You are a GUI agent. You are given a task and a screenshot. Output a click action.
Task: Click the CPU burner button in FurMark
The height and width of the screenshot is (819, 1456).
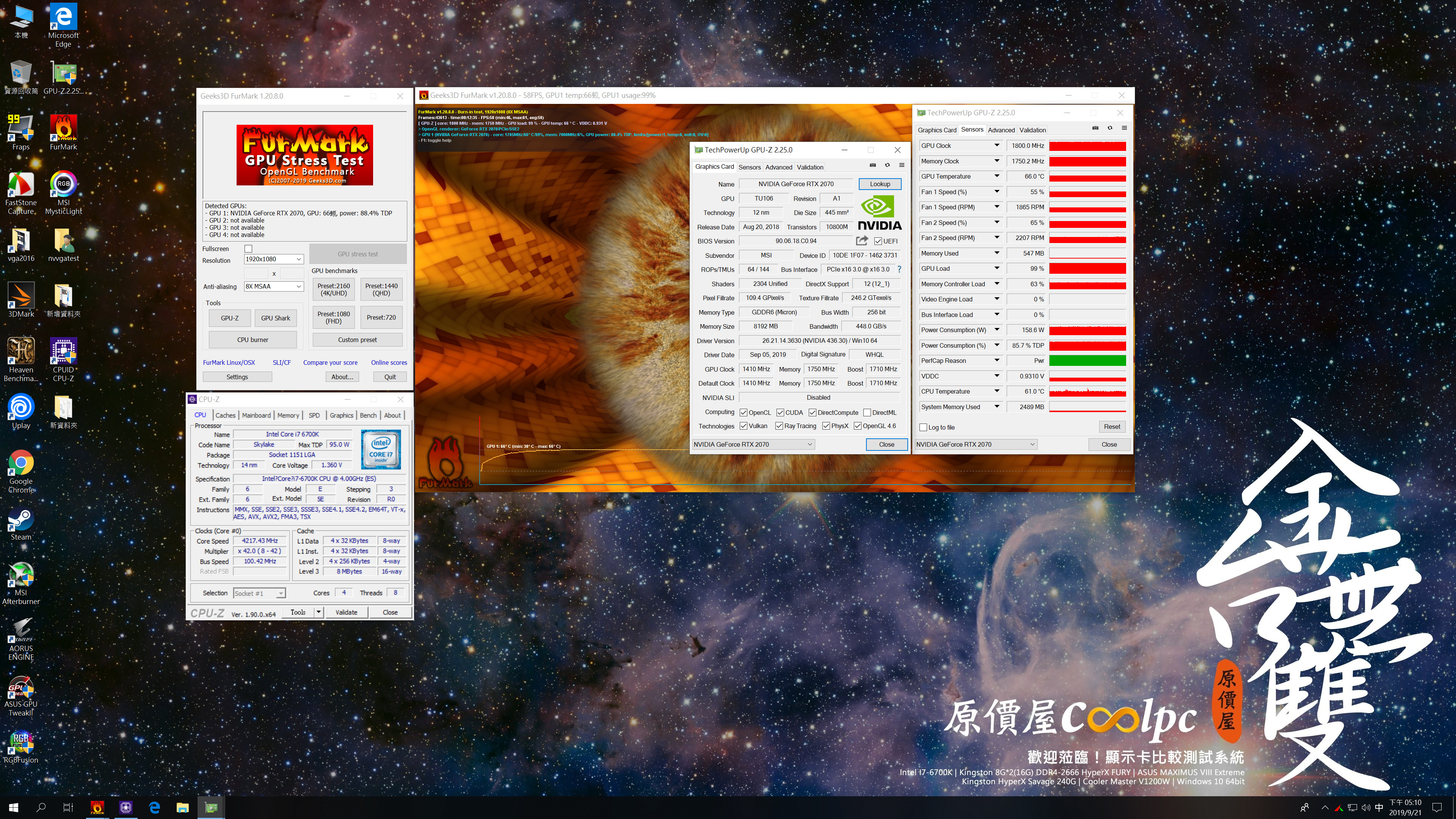253,340
